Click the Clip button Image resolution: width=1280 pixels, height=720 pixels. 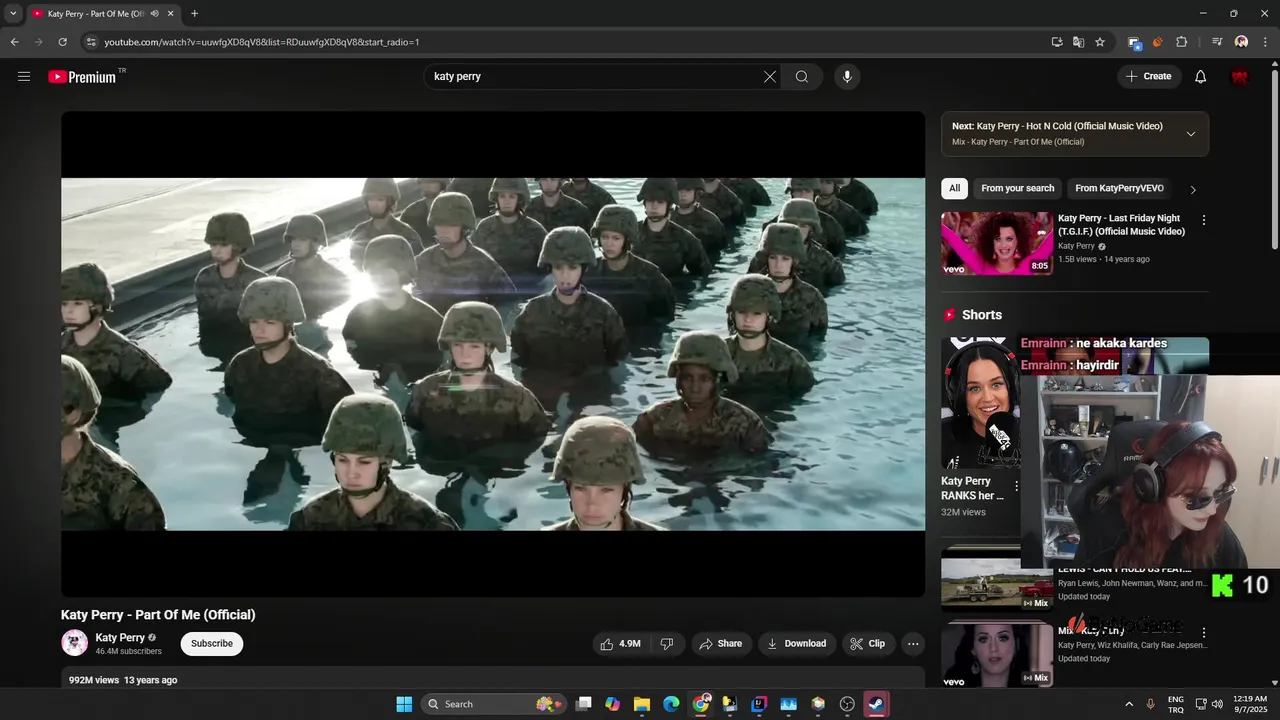pyautogui.click(x=868, y=644)
